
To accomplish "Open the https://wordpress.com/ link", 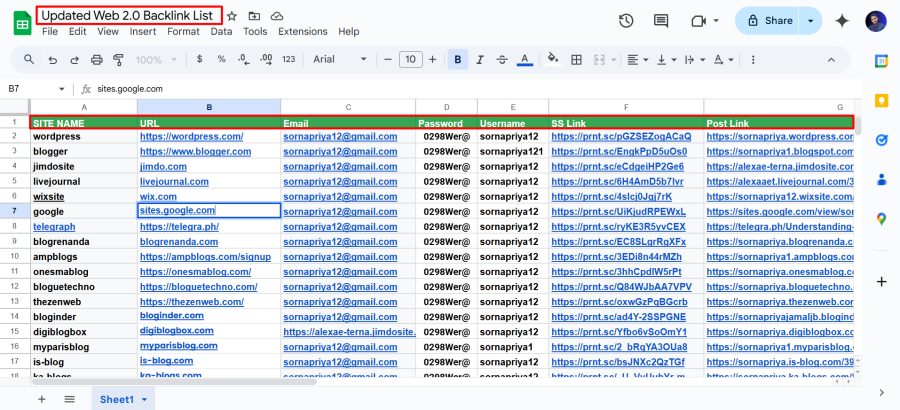I will tap(191, 137).
